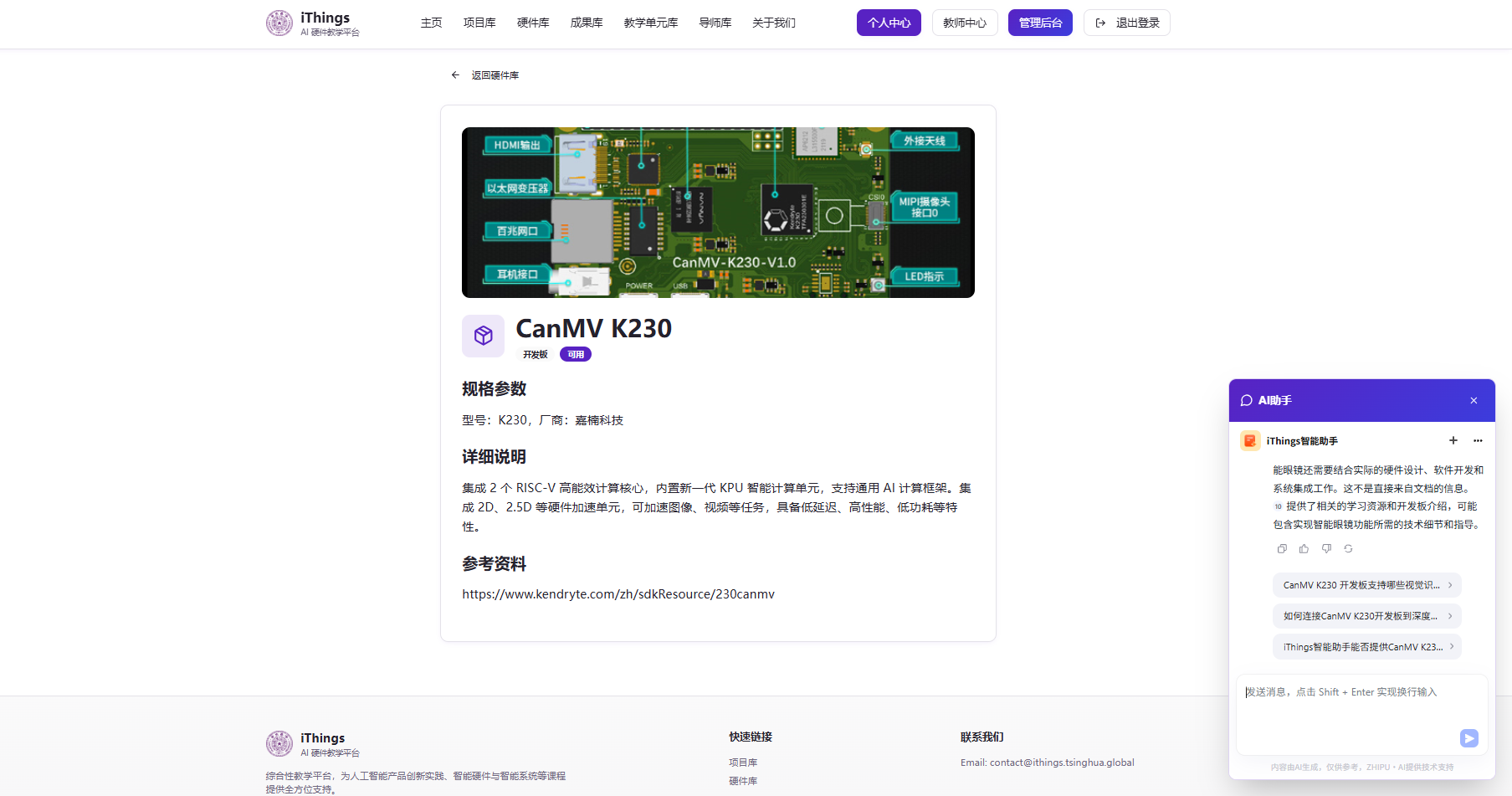Start a new chat with plus icon
This screenshot has height=796, width=1512.
point(1453,440)
